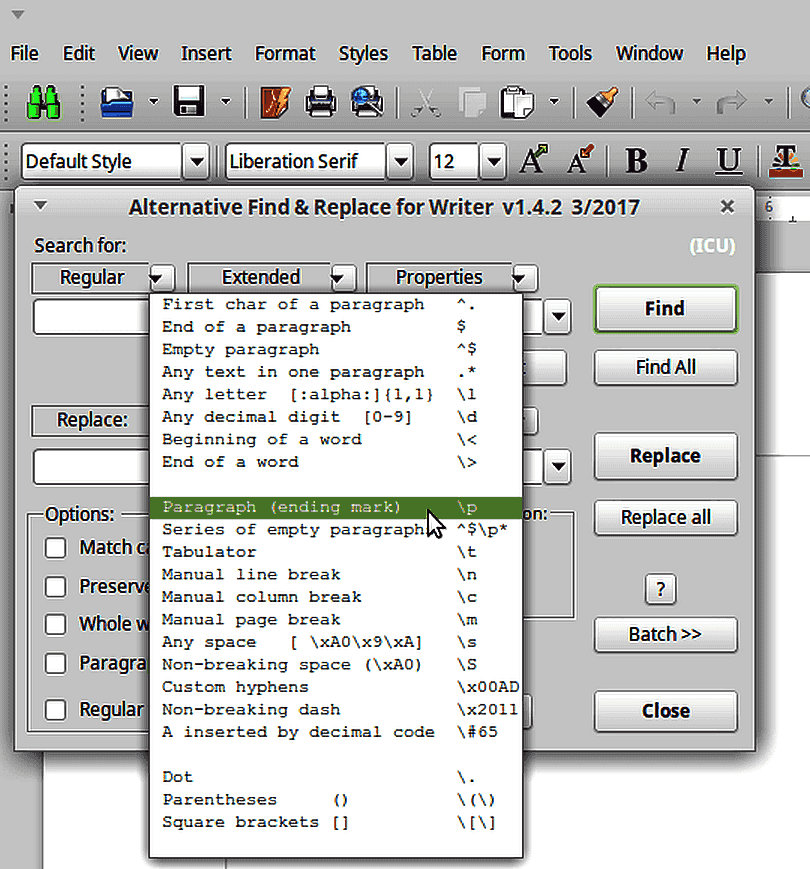This screenshot has width=810, height=869.
Task: Toggle Bold formatting
Action: point(636,161)
